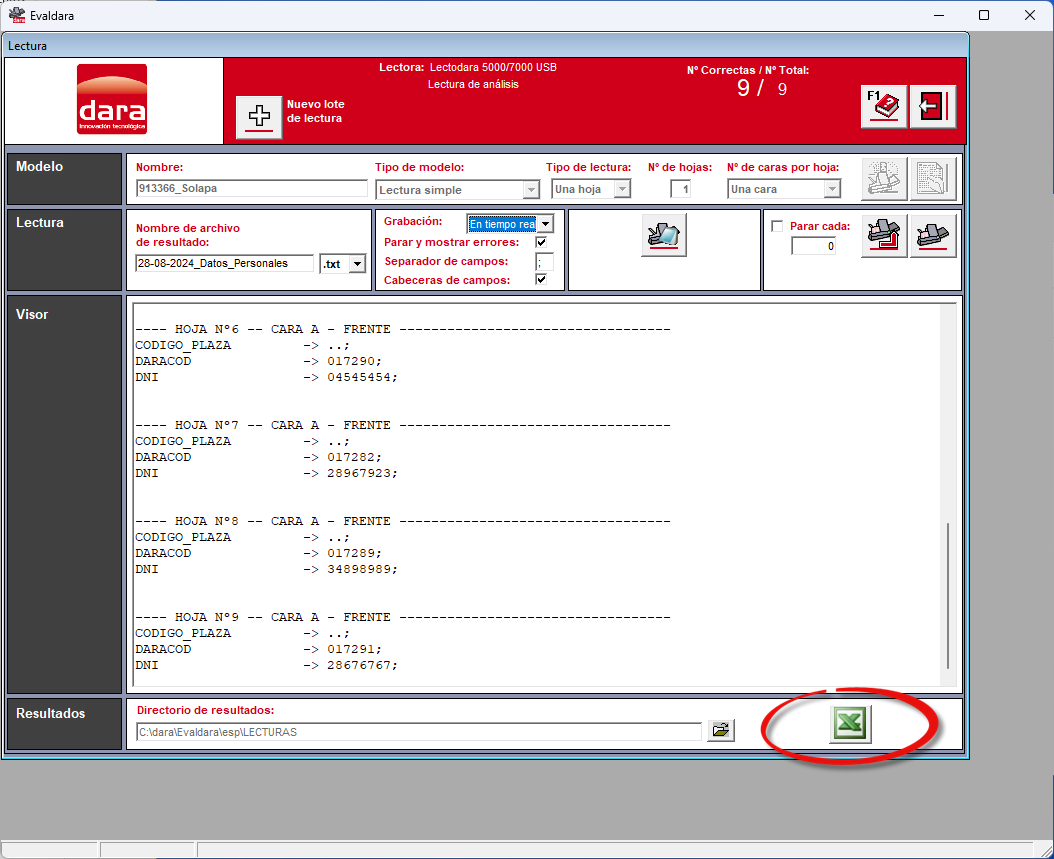The image size is (1054, 859).
Task: Click the Nuevo lote de lectura plus button
Action: (259, 117)
